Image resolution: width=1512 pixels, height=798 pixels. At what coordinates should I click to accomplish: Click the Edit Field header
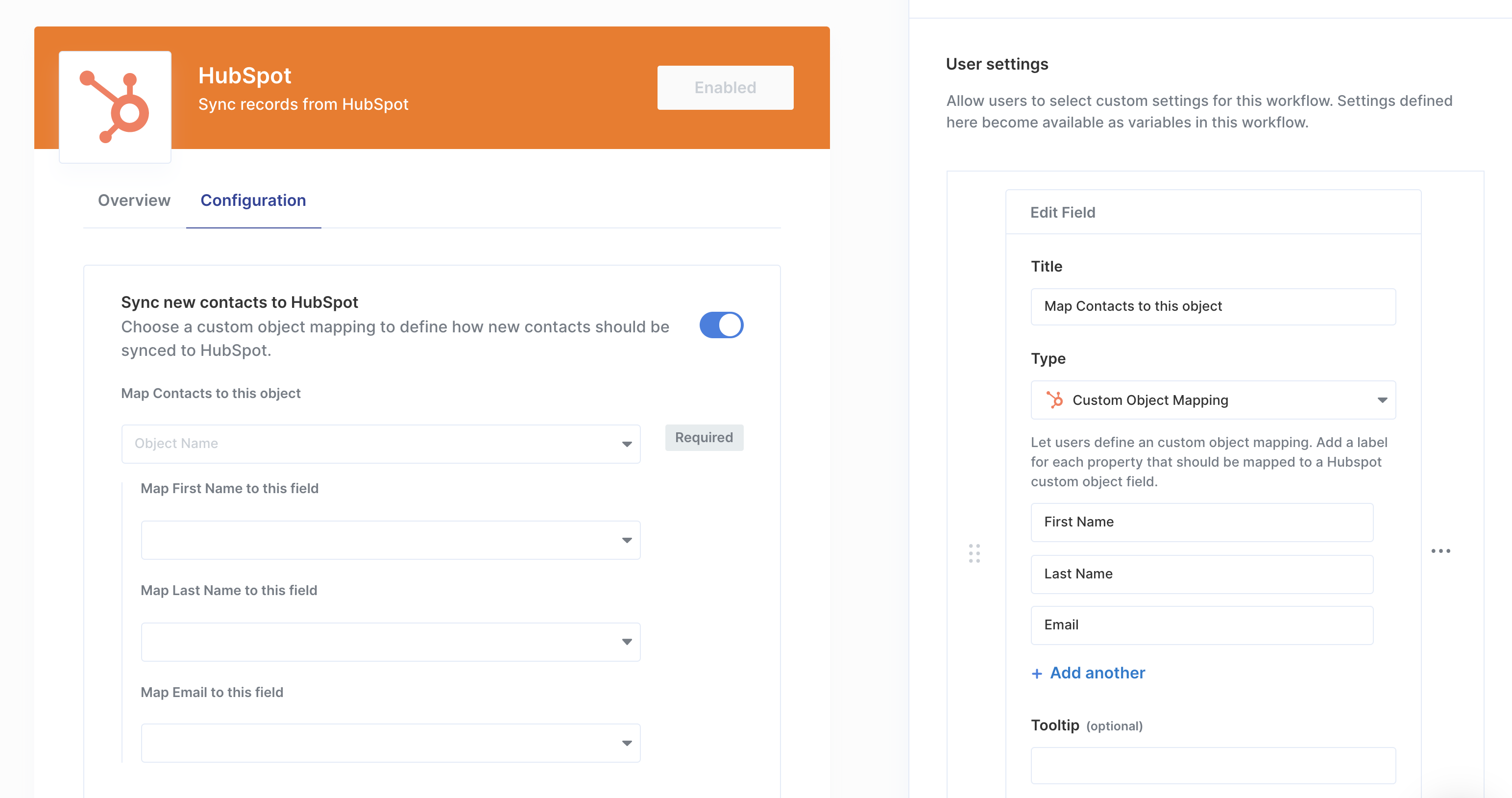point(1213,212)
